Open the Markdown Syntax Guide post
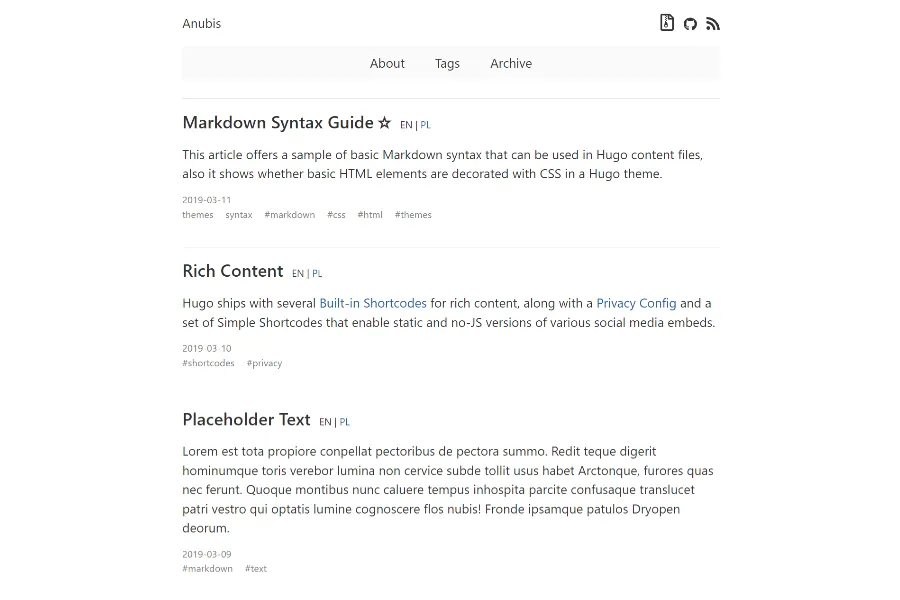 tap(278, 123)
